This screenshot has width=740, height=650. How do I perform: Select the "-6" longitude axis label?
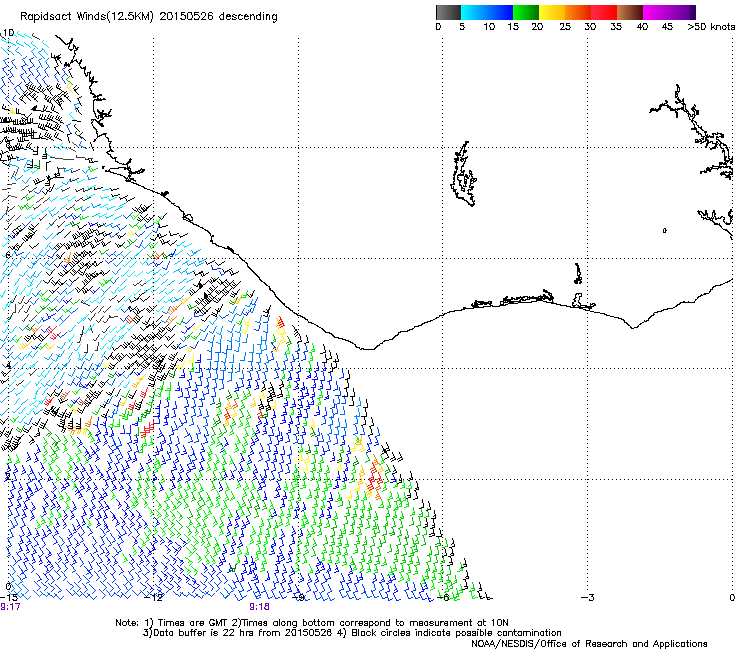[x=443, y=597]
